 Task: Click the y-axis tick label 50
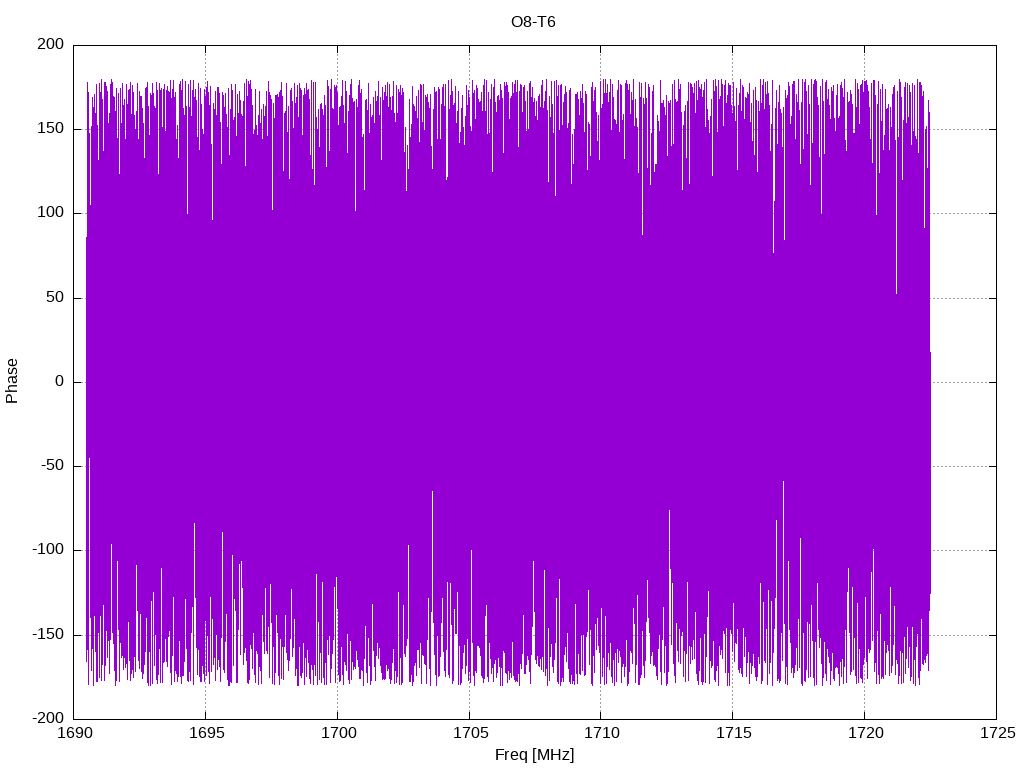55,297
